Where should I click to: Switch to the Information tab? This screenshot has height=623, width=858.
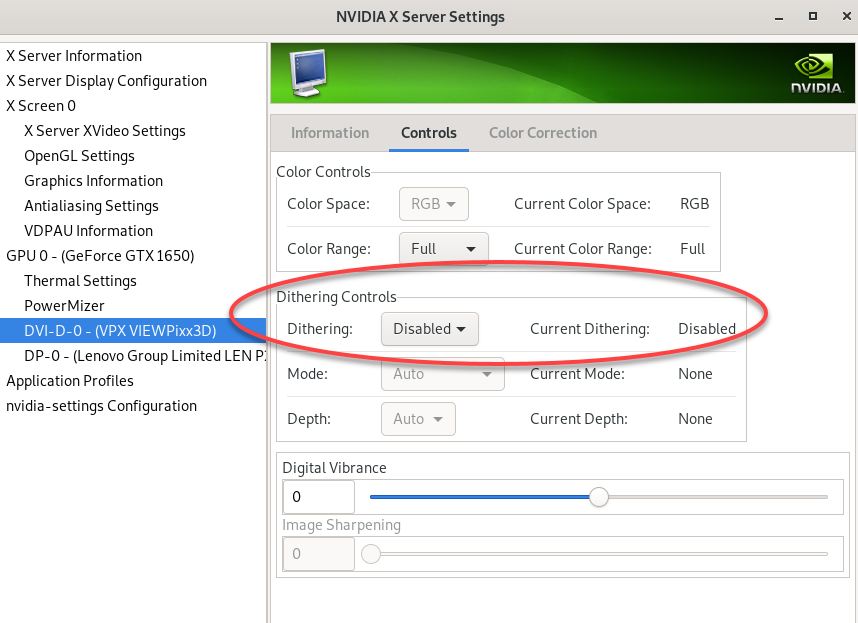click(x=330, y=133)
